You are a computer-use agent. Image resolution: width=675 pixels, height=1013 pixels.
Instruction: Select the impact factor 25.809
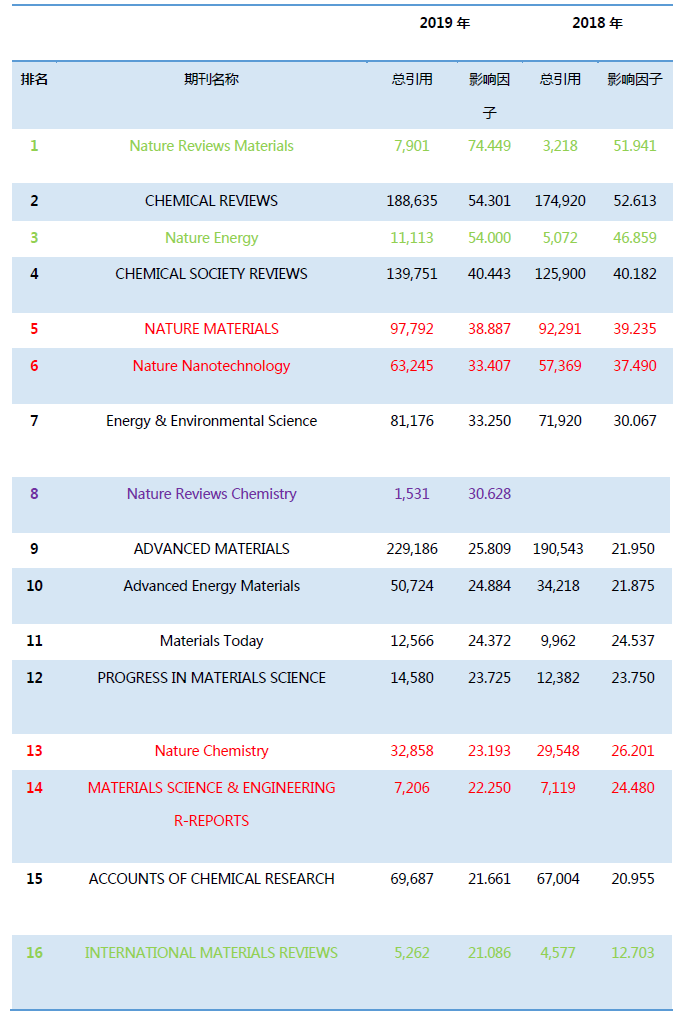pyautogui.click(x=489, y=549)
